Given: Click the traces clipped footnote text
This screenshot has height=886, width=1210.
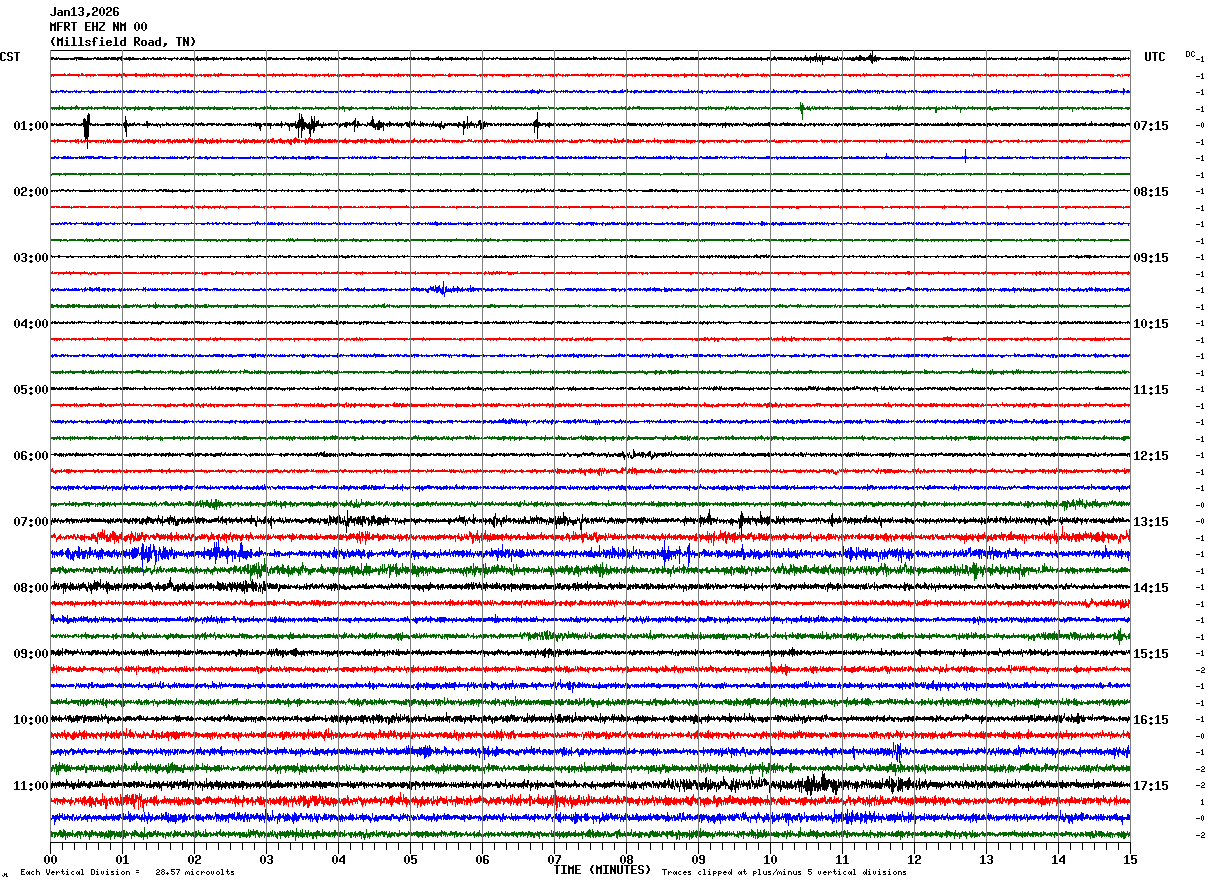Looking at the screenshot, I should pyautogui.click(x=784, y=873).
